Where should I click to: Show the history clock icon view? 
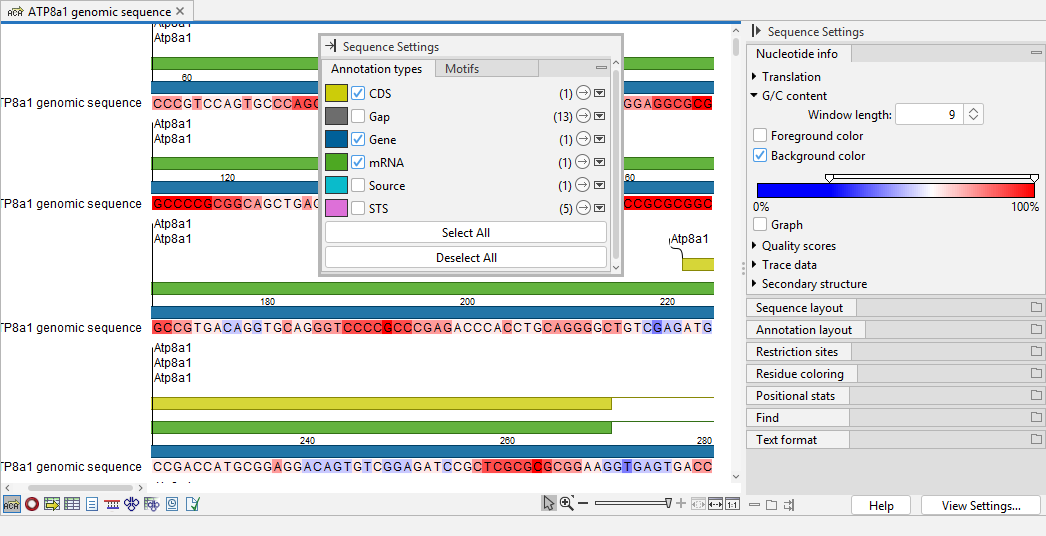tap(172, 505)
